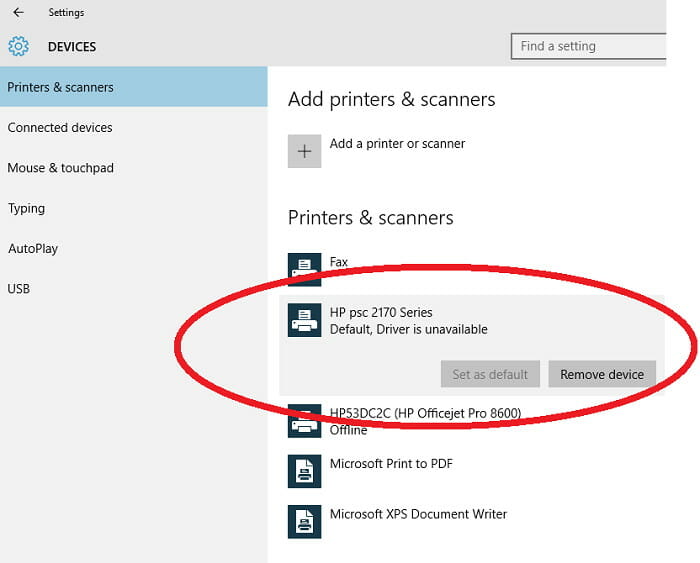Open the Printers & scanners section

coord(133,87)
